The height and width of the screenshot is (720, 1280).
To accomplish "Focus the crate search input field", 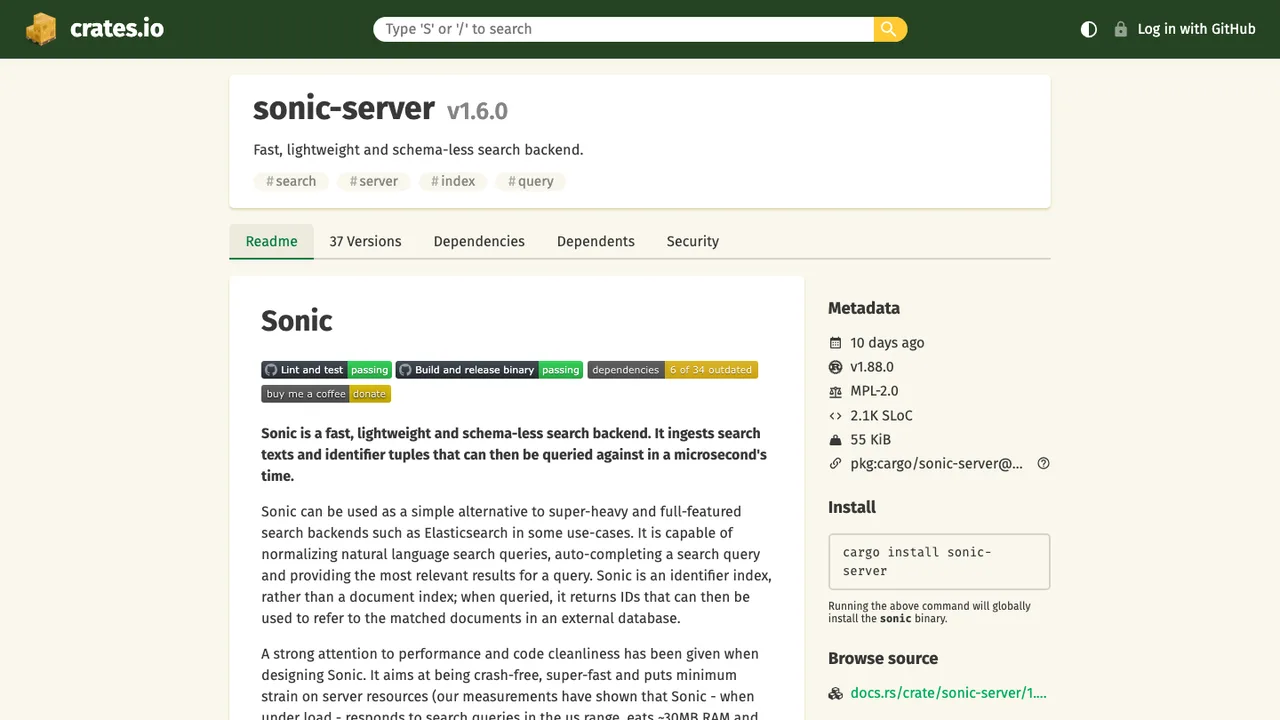I will pos(624,29).
